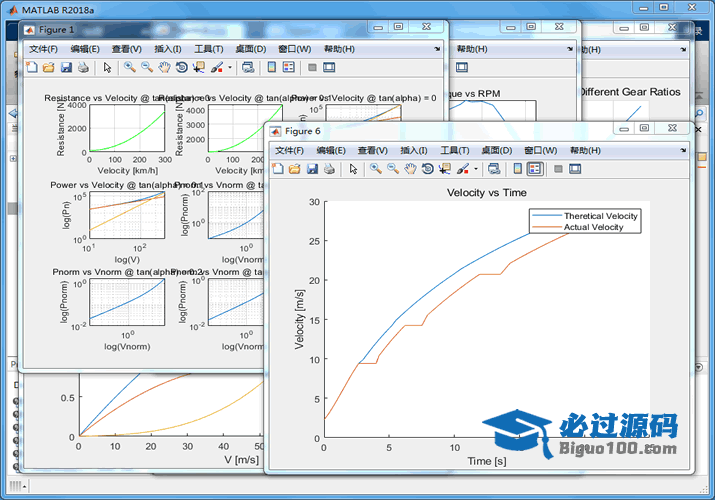Open 工具(T) menu in Figure 6

455,150
